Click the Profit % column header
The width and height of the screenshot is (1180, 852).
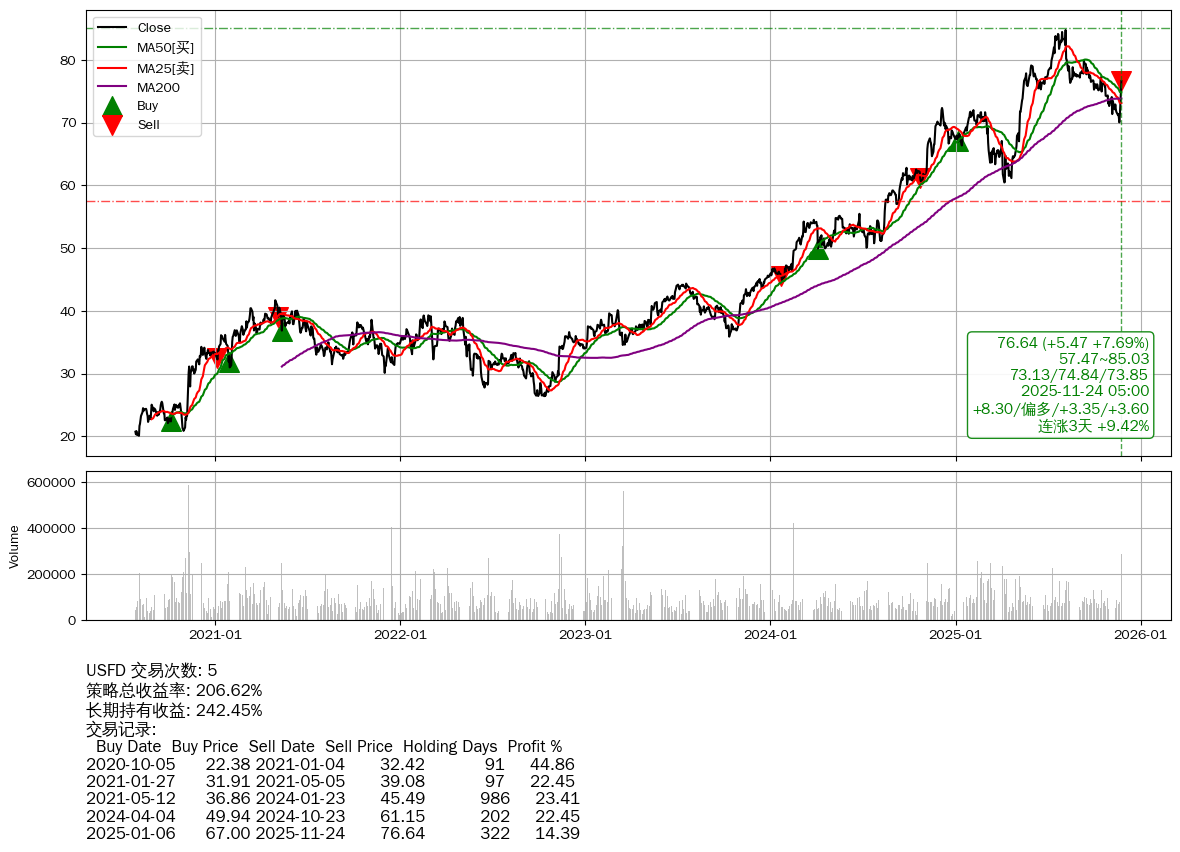point(534,746)
